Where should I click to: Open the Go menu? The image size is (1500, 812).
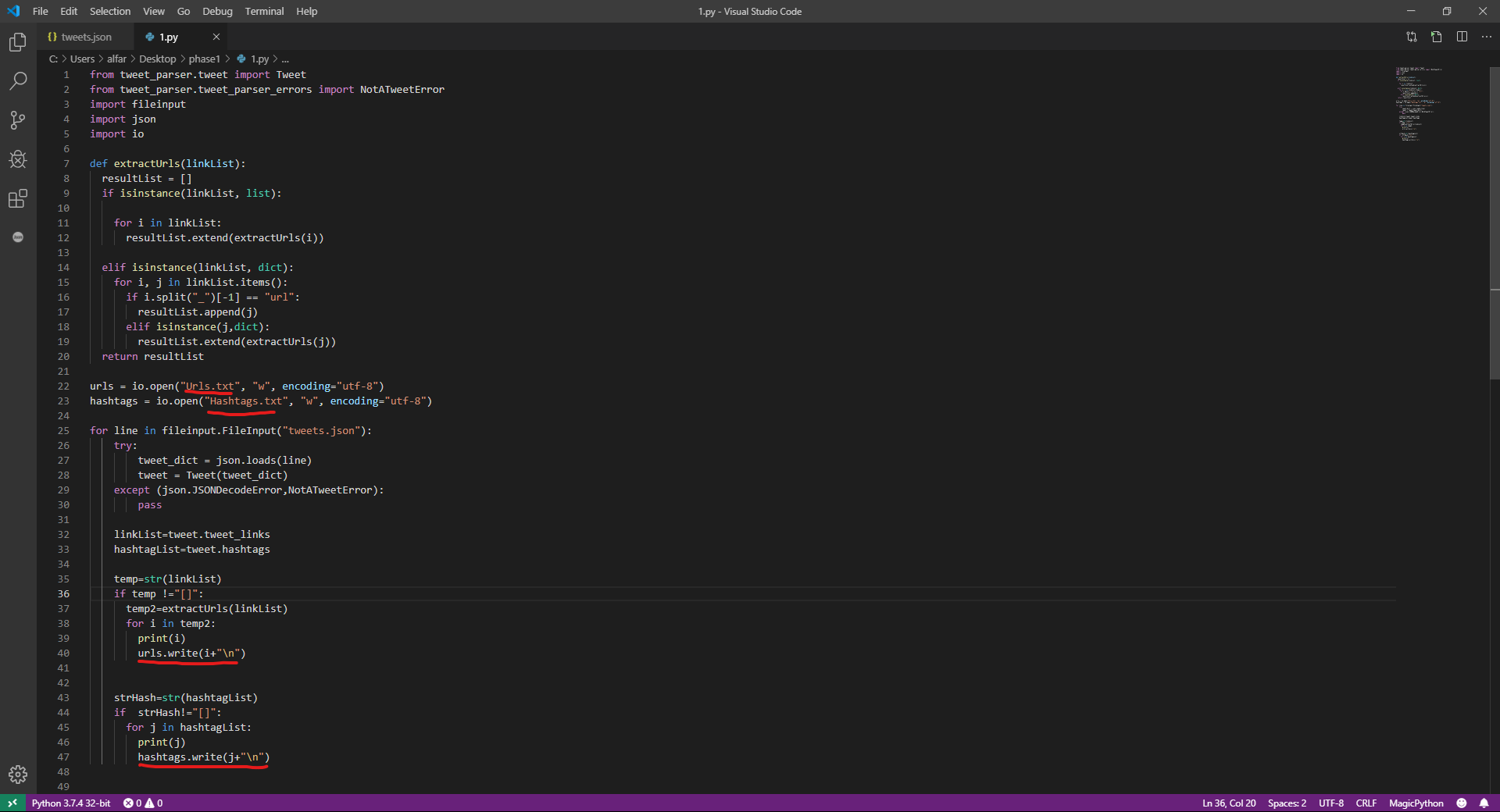click(184, 11)
